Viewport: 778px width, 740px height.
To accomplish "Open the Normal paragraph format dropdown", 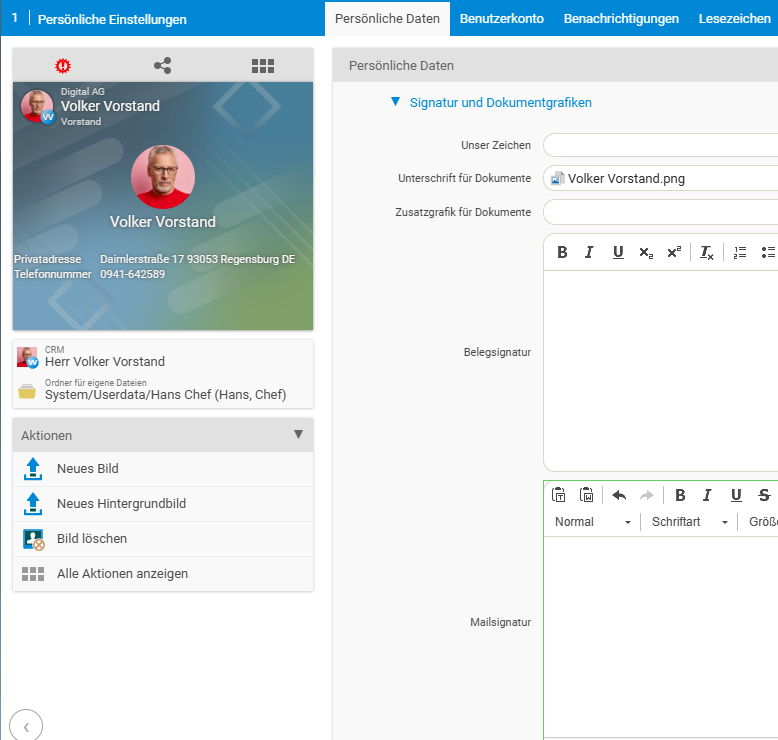I will point(592,522).
